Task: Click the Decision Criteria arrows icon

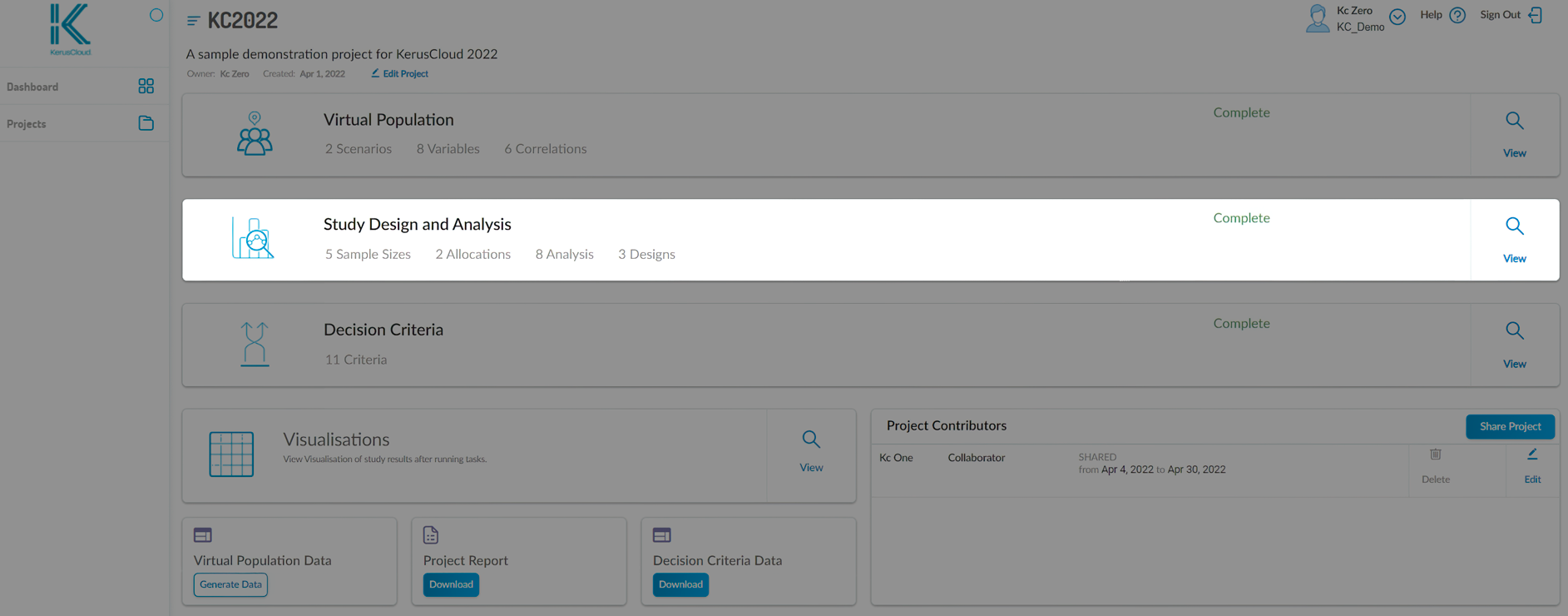Action: (x=255, y=344)
